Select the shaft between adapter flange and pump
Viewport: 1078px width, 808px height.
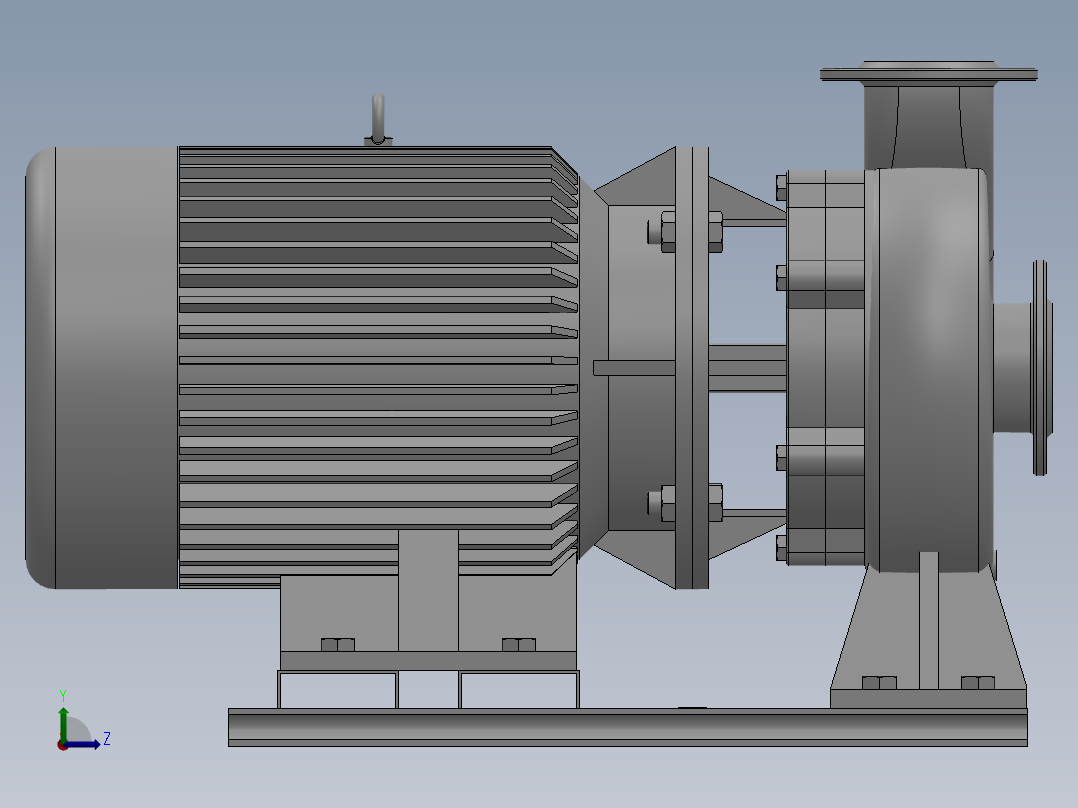(747, 368)
